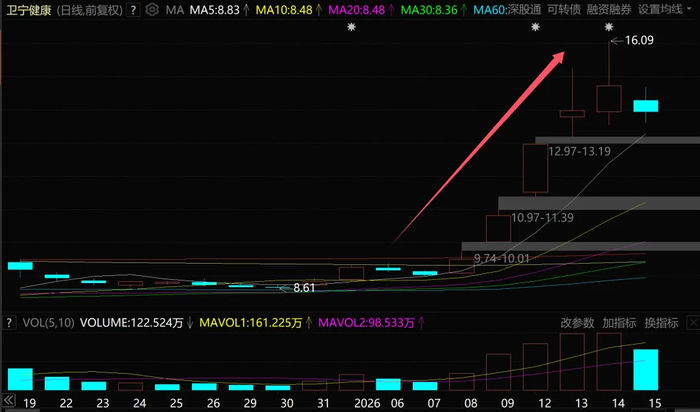Select the candlestick on date 14

pos(609,98)
